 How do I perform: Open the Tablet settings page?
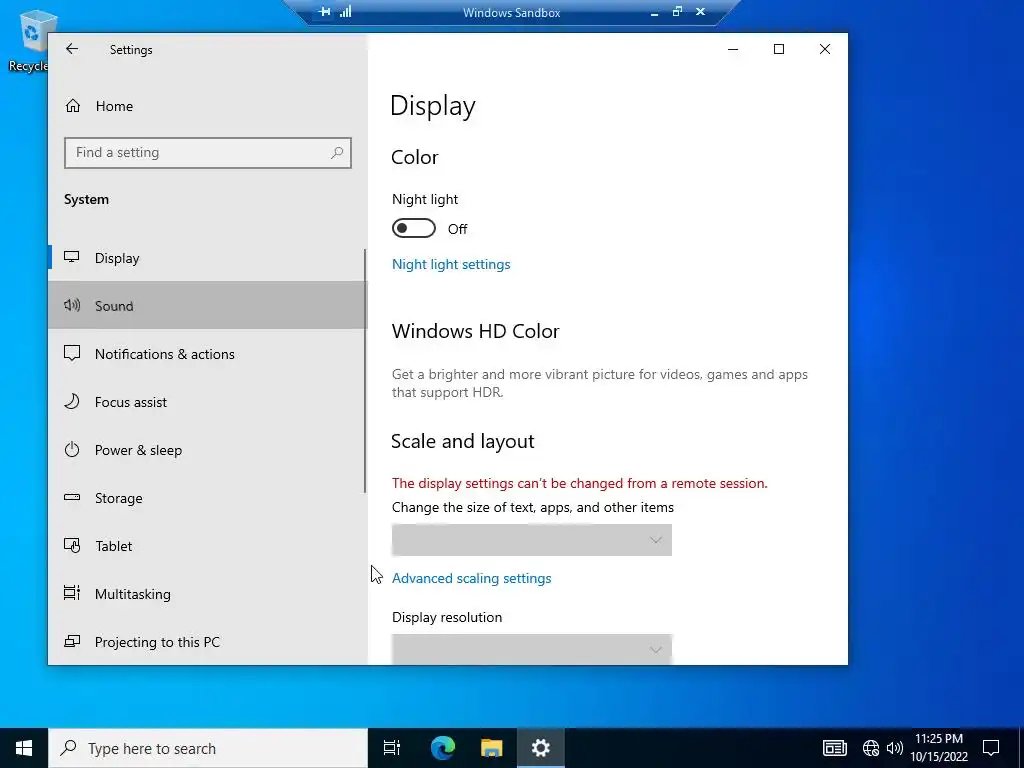click(x=206, y=546)
